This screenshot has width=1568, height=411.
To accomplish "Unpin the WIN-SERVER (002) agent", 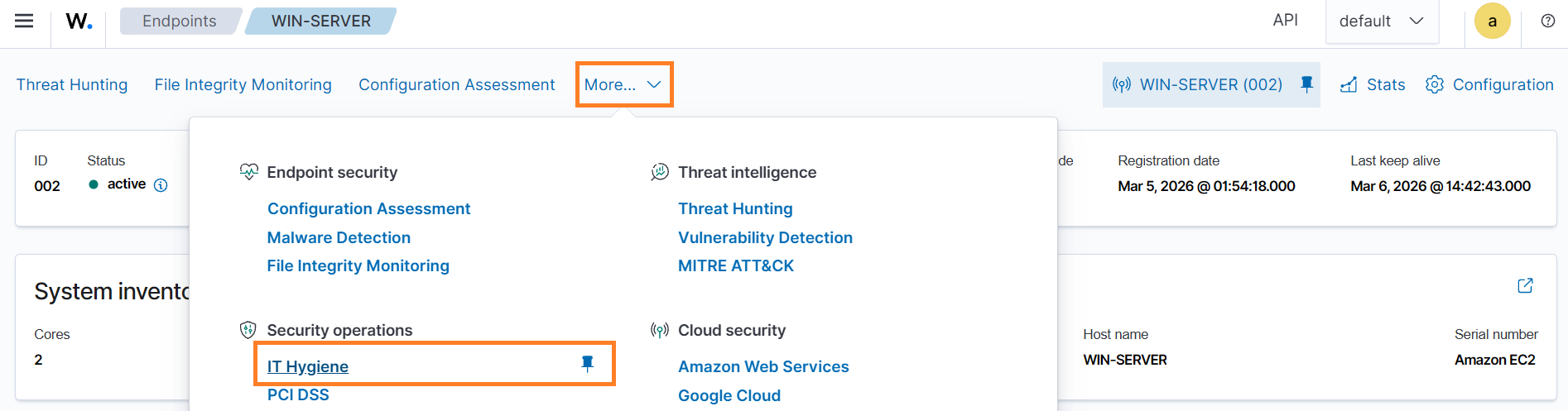I will (1306, 84).
